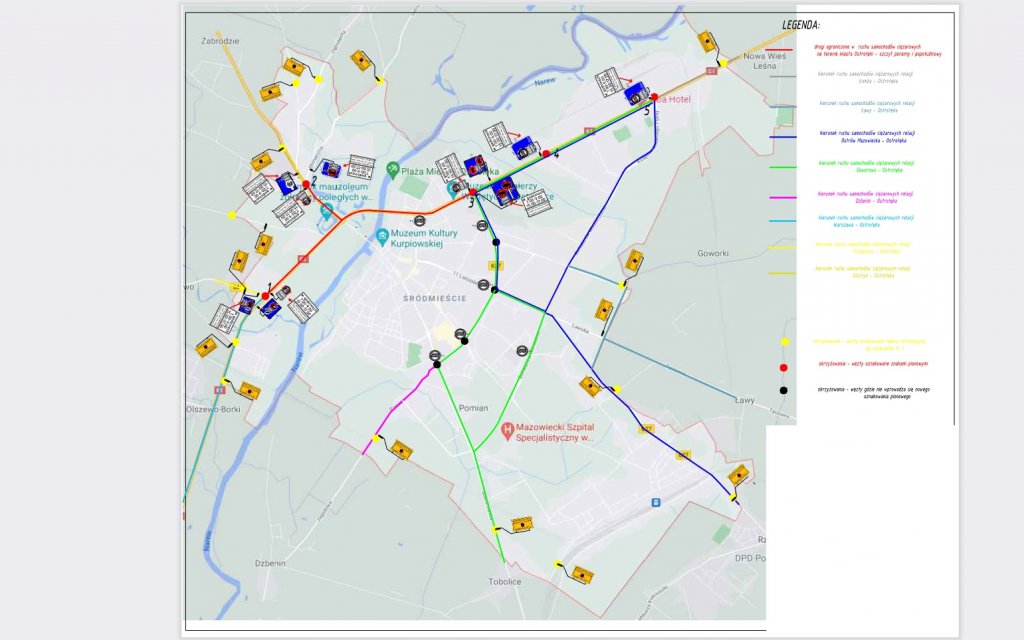
Task: Click the Plaża Miejska beach pin icon
Action: [x=395, y=169]
